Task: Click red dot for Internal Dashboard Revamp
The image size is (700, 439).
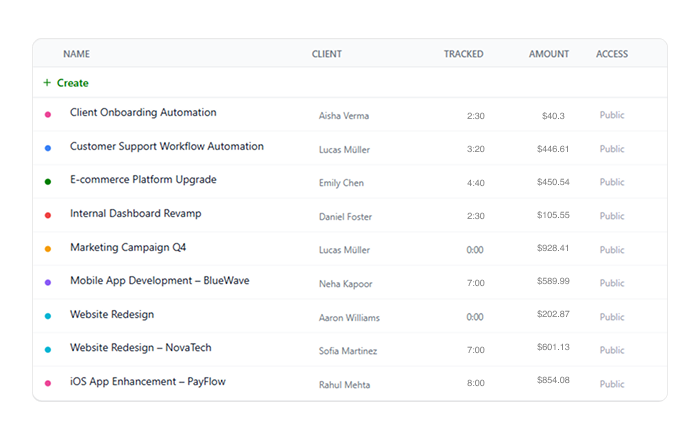Action: pos(48,215)
